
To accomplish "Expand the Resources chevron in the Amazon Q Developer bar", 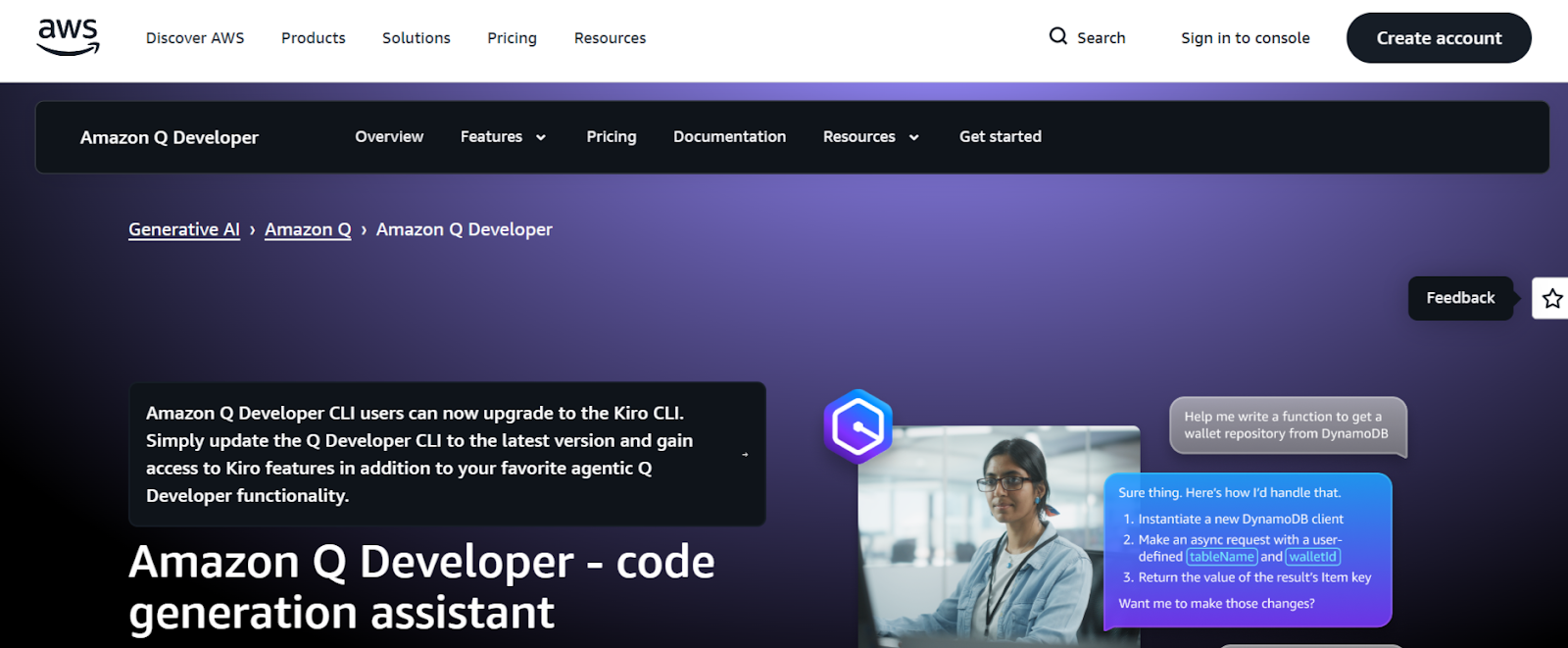I will tap(914, 137).
